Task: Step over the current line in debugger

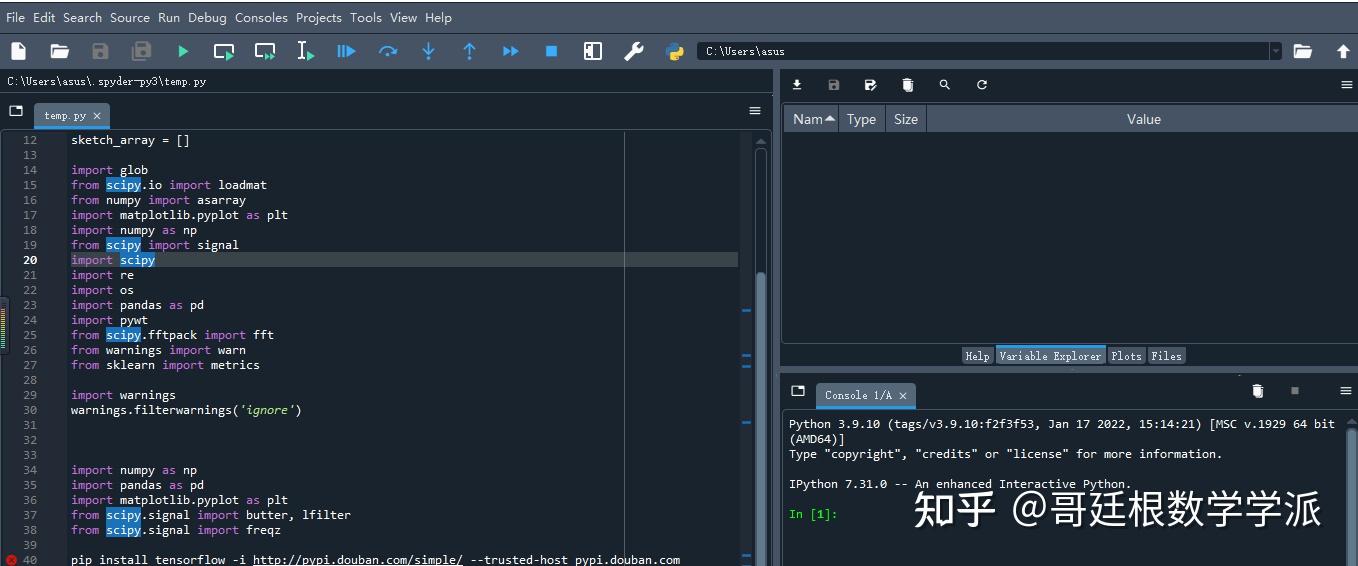Action: (388, 51)
